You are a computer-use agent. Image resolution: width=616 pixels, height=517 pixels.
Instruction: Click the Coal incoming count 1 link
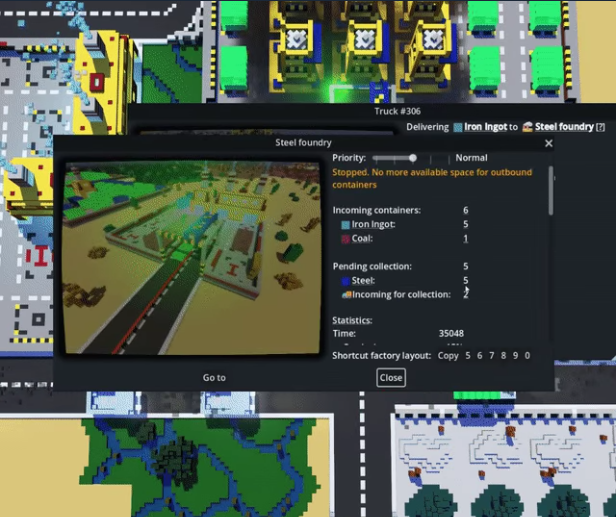[x=465, y=239]
